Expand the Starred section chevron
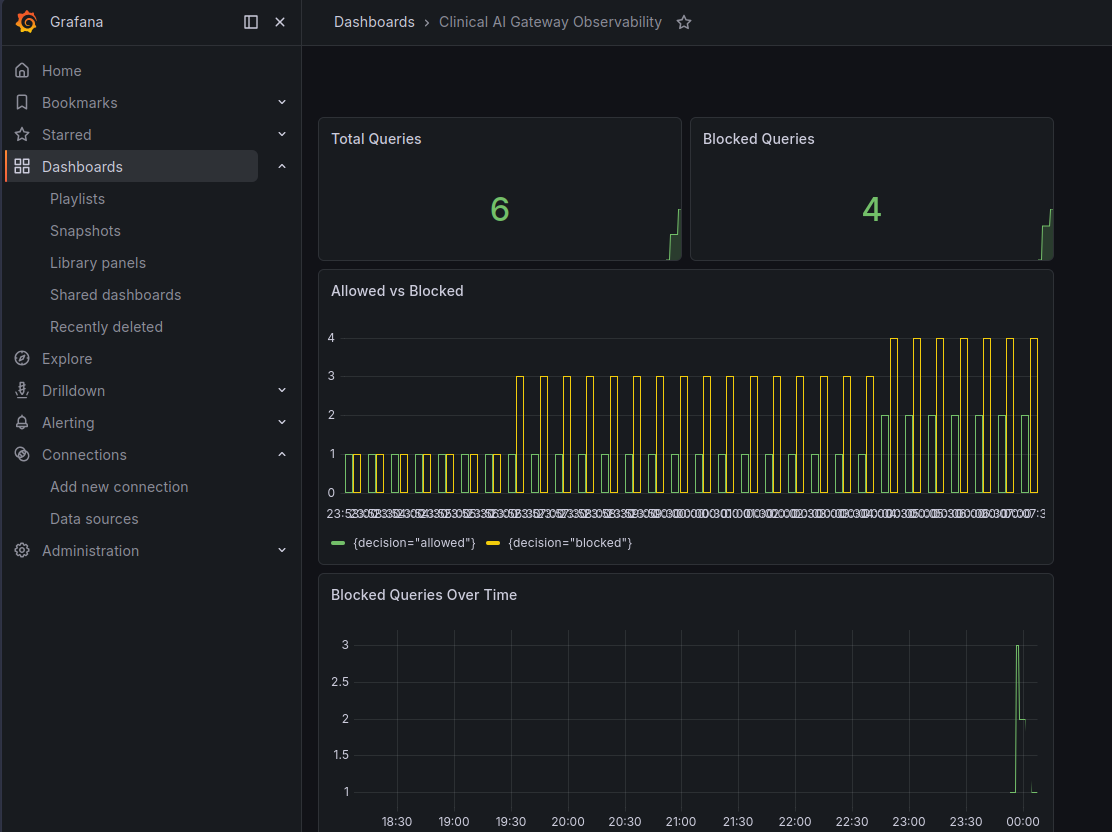Viewport: 1112px width, 832px height. pos(282,134)
